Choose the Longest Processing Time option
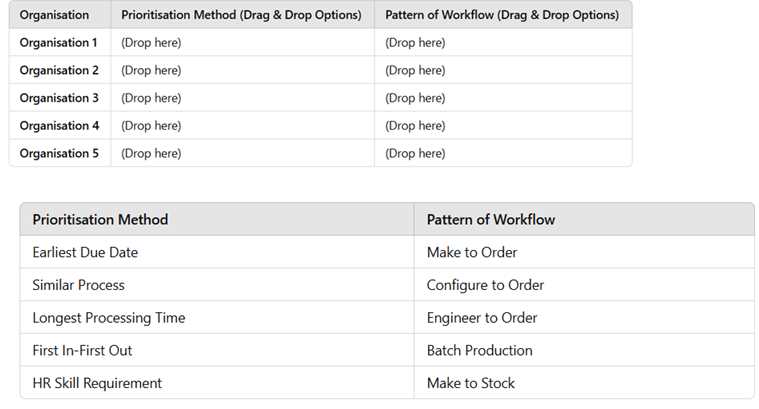The width and height of the screenshot is (759, 409). click(108, 318)
